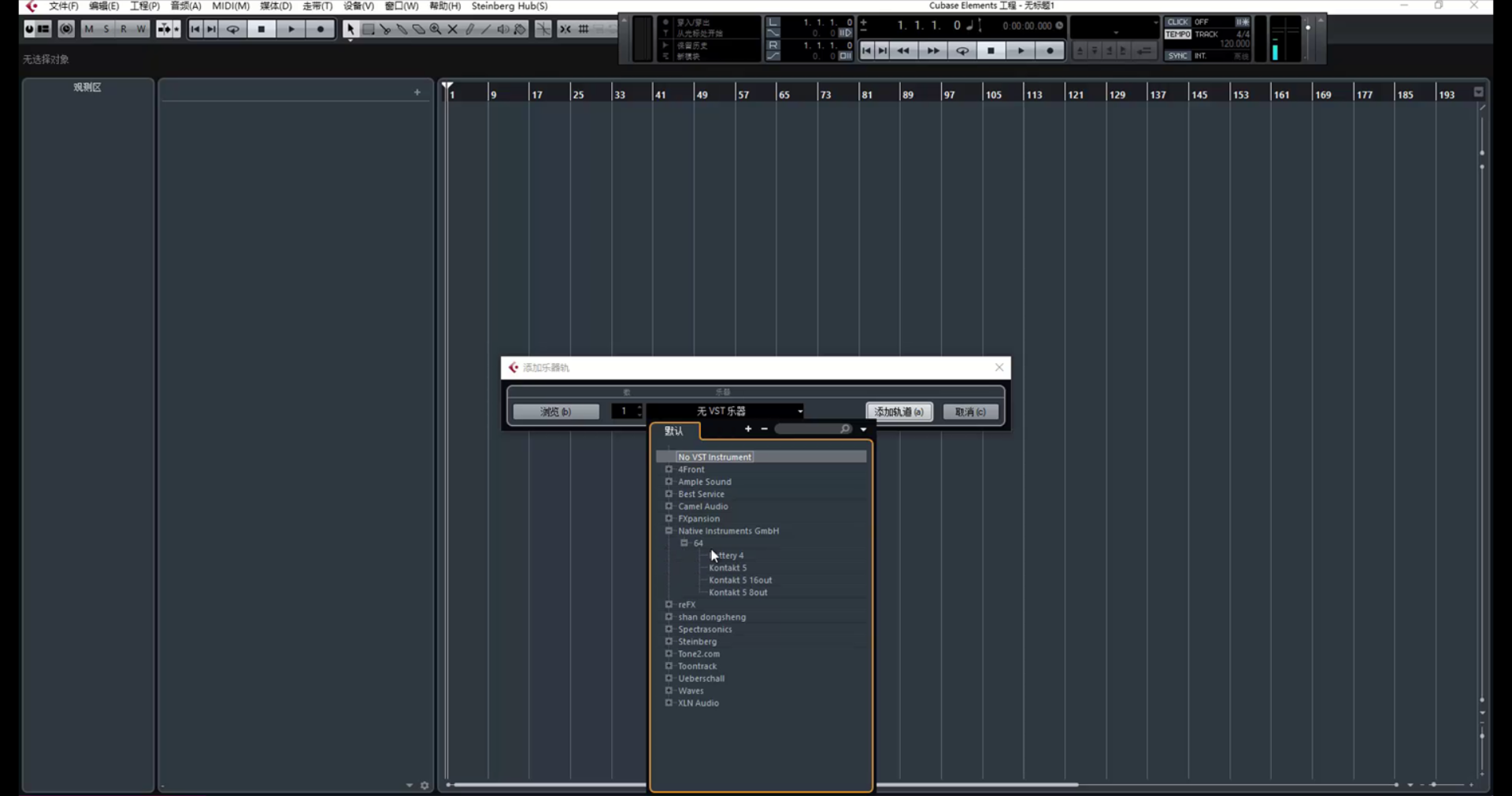Expand the Spectrasonics vendor folder
The height and width of the screenshot is (796, 1512).
coord(669,629)
